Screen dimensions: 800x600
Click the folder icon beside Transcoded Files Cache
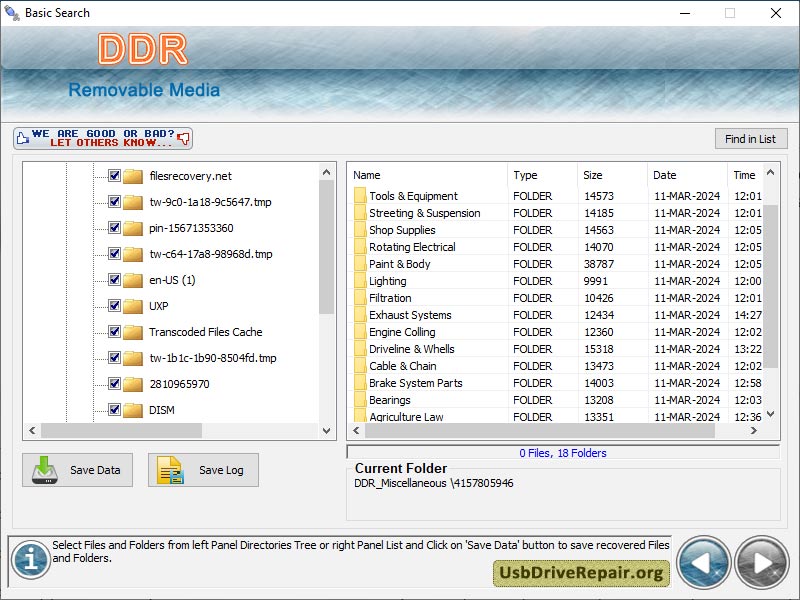pos(133,333)
